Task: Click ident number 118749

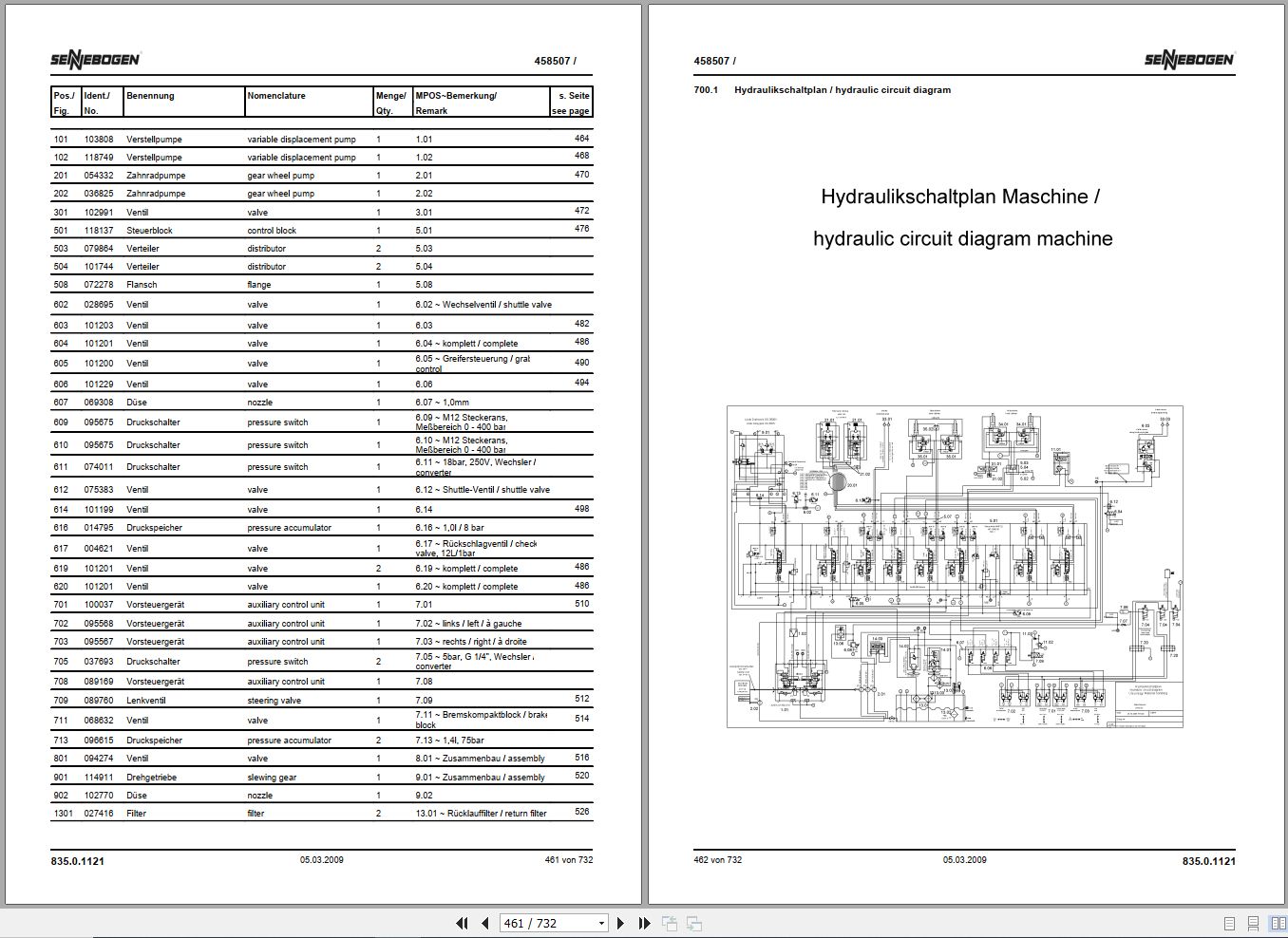Action: click(99, 158)
